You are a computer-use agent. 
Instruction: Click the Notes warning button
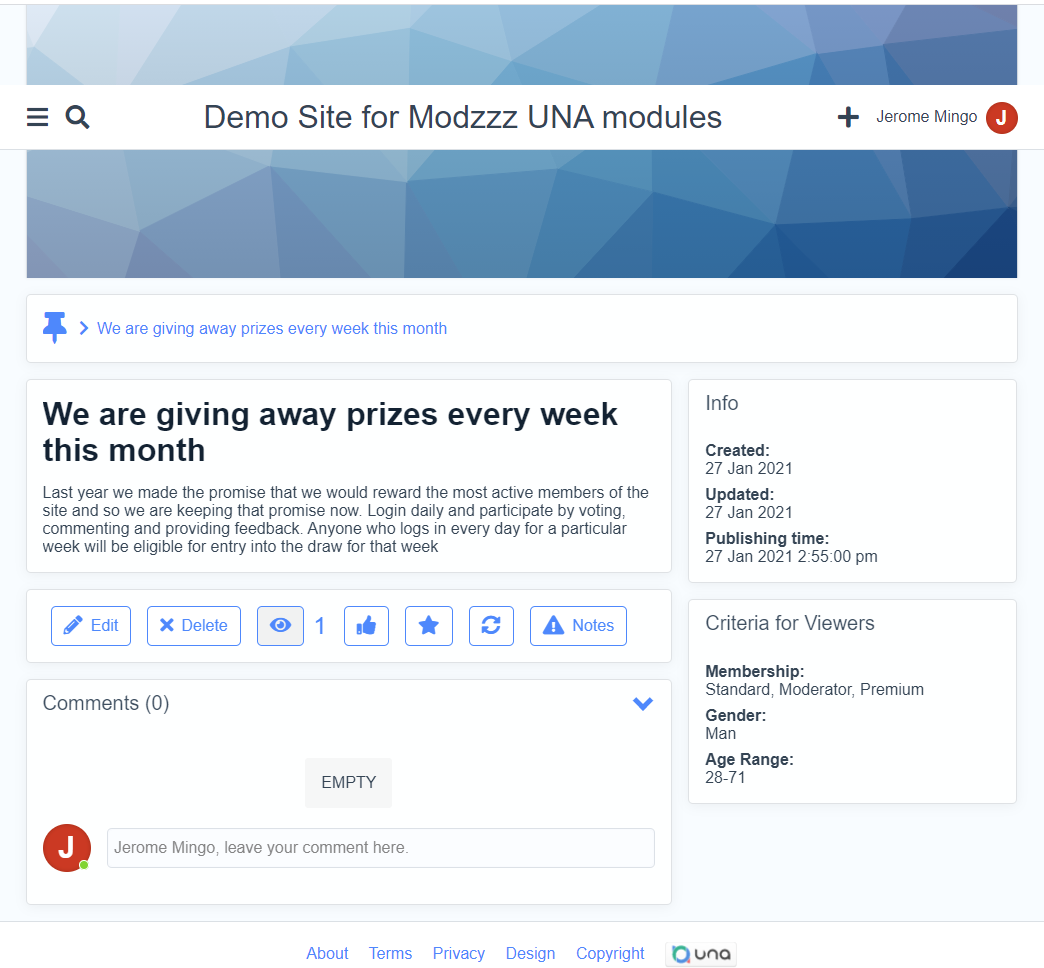point(578,626)
